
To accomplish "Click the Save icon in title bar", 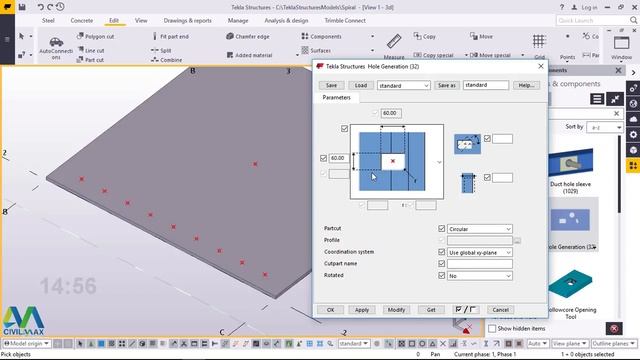I will [22, 7].
